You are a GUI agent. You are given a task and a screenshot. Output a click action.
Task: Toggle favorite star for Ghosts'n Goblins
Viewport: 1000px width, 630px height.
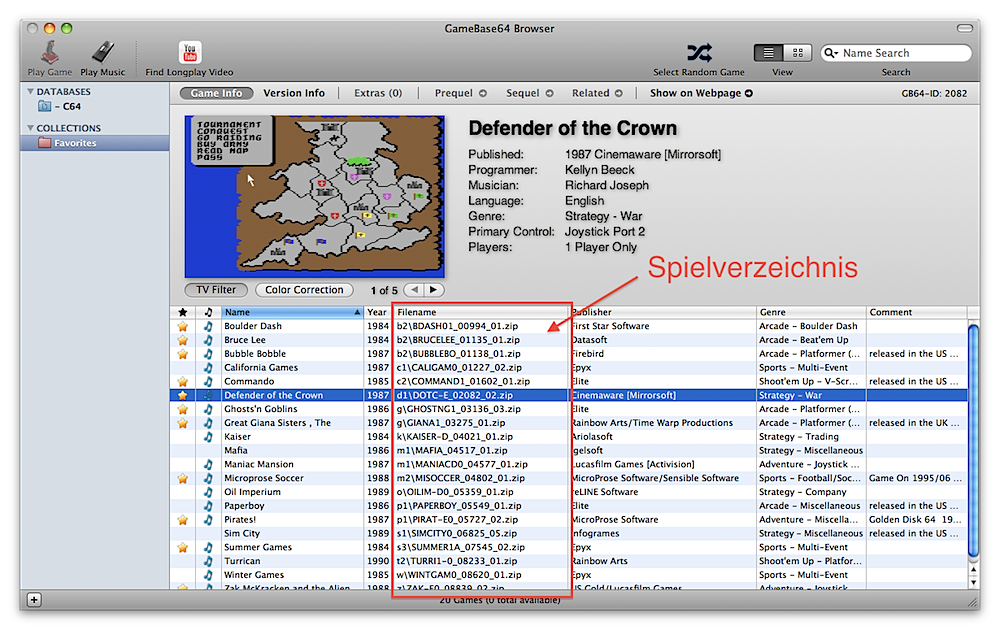(x=183, y=409)
